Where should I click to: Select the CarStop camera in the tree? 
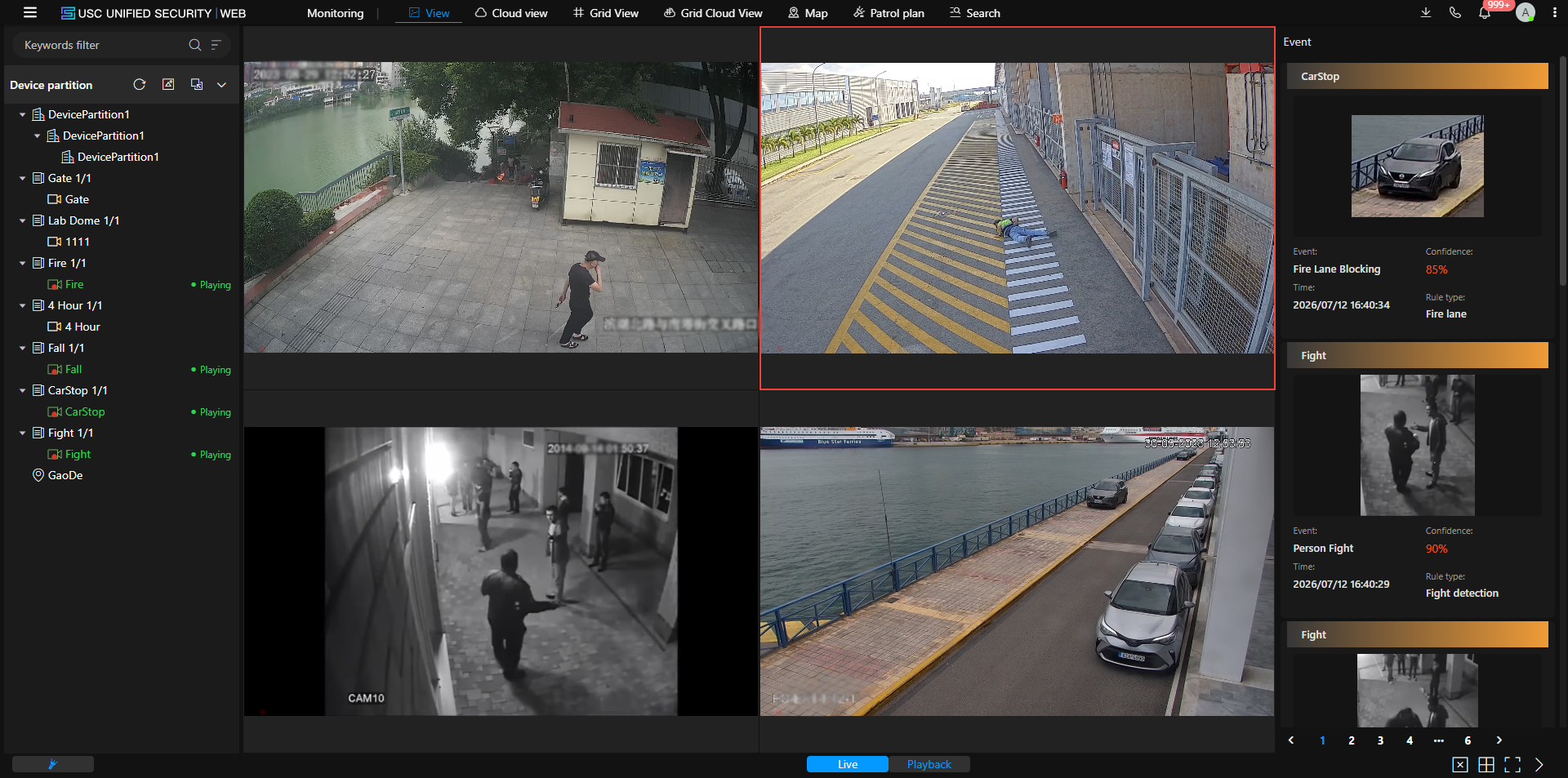point(85,411)
